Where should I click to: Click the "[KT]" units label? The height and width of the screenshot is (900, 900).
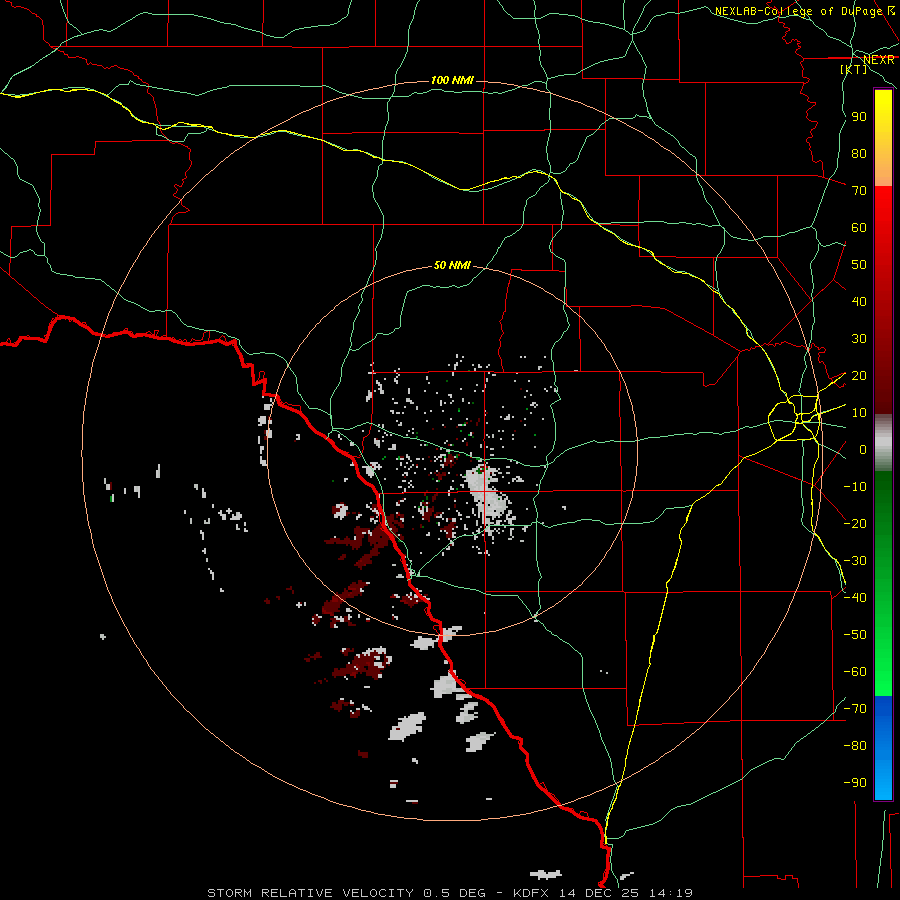[854, 70]
